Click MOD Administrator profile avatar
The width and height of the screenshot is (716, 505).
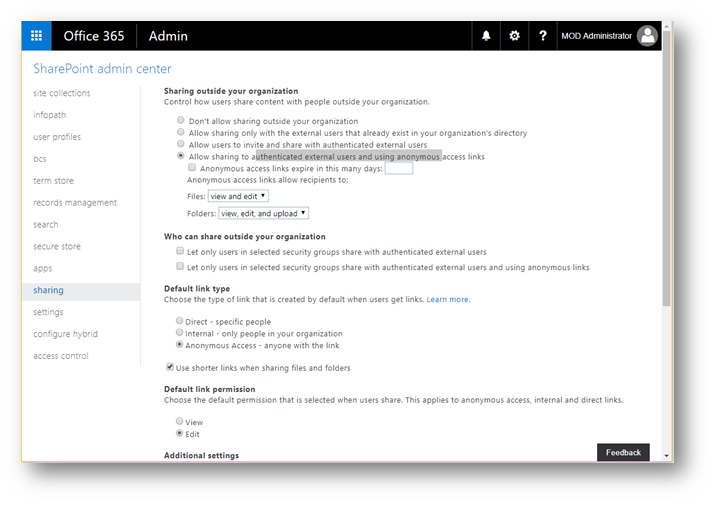pyautogui.click(x=647, y=36)
